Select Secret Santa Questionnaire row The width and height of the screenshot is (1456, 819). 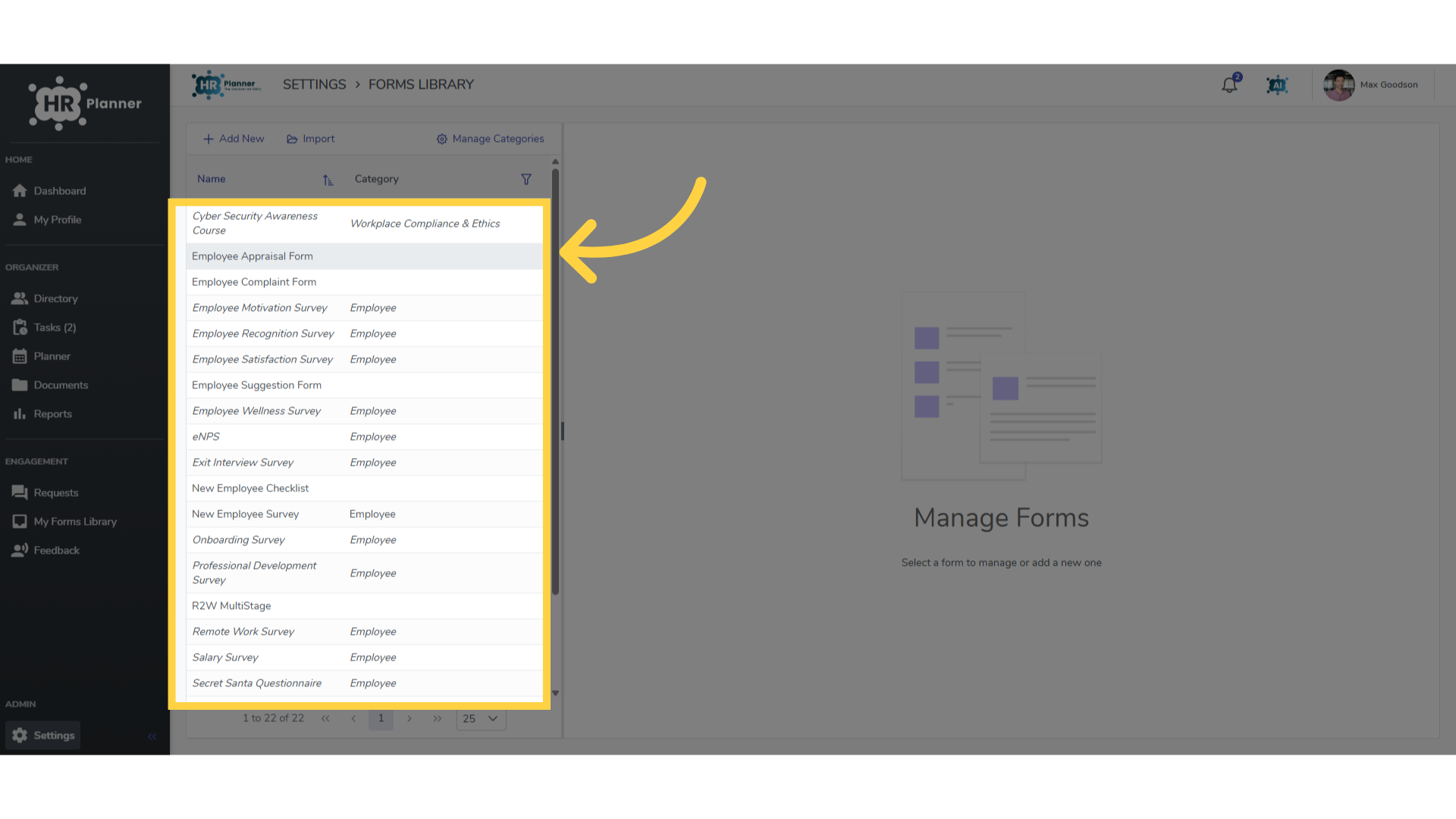(x=365, y=683)
